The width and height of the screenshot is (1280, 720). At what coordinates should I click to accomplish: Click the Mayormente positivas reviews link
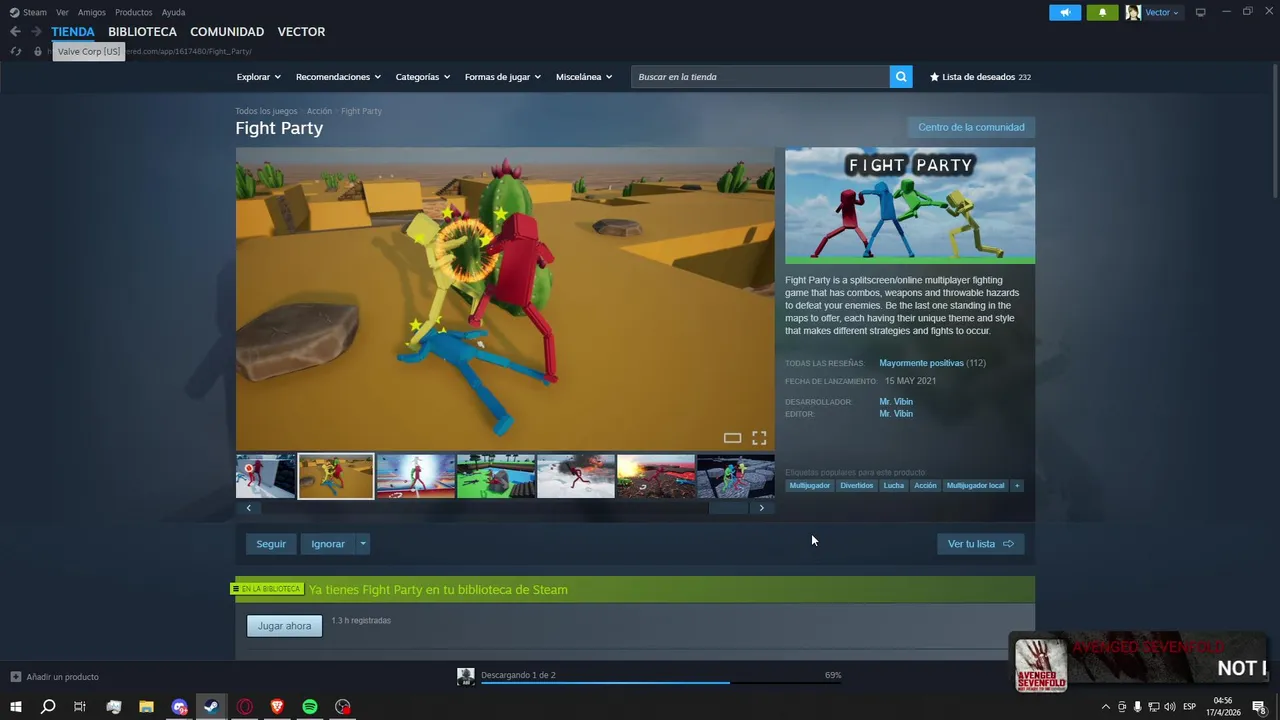(x=921, y=363)
